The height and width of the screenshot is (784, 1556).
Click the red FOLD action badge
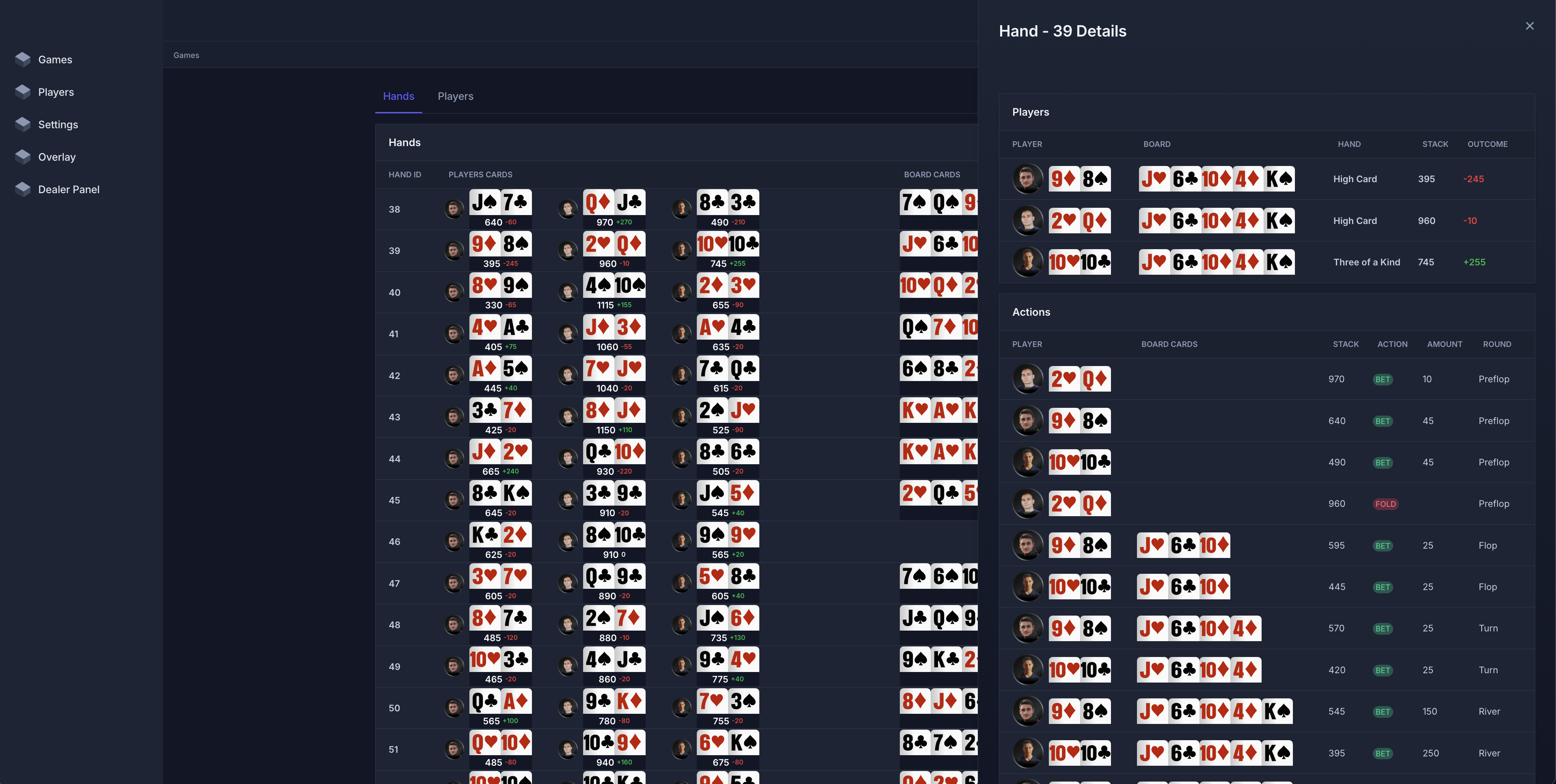(1385, 504)
